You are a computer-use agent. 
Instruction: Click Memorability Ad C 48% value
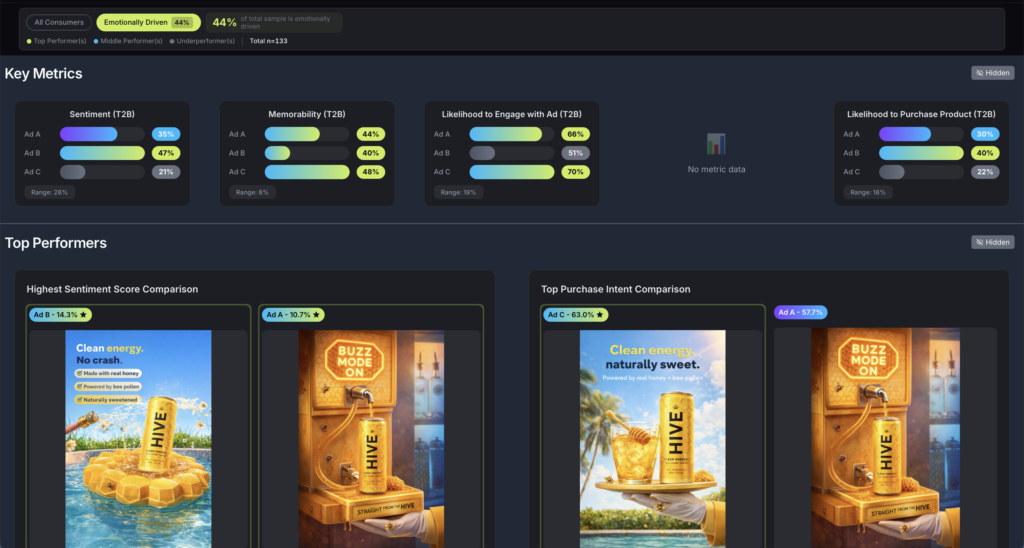(x=370, y=172)
